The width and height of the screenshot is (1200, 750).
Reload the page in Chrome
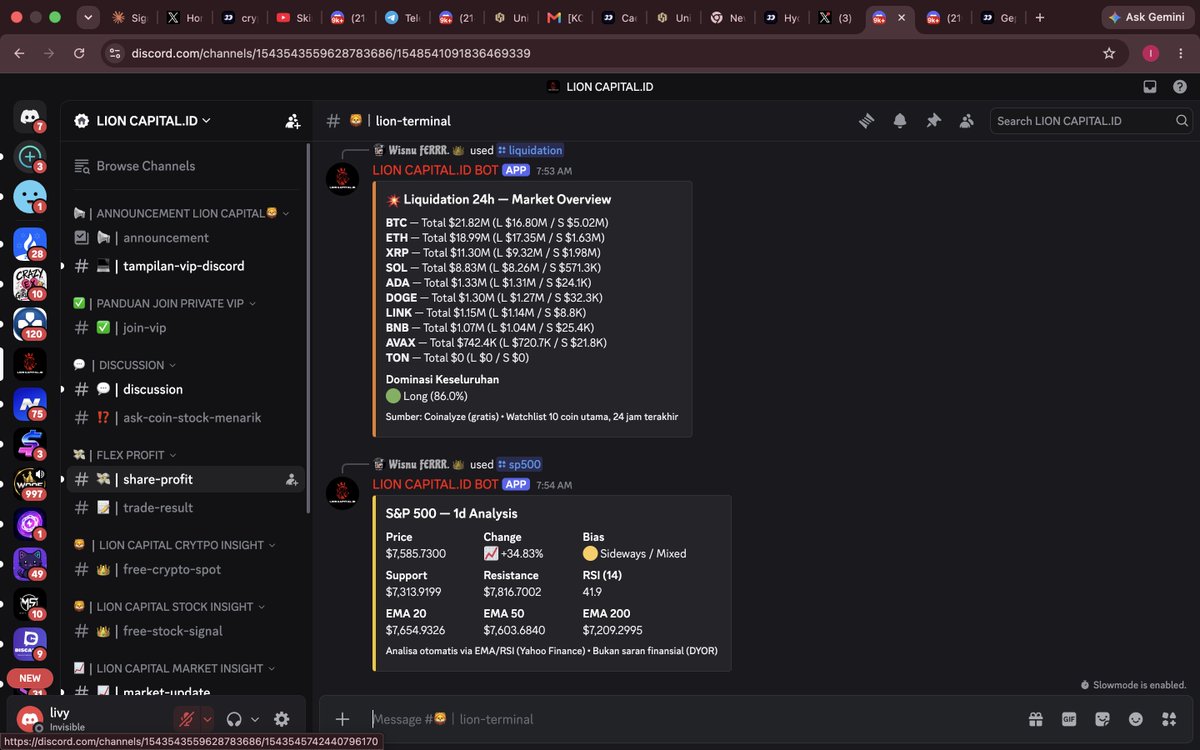79,53
